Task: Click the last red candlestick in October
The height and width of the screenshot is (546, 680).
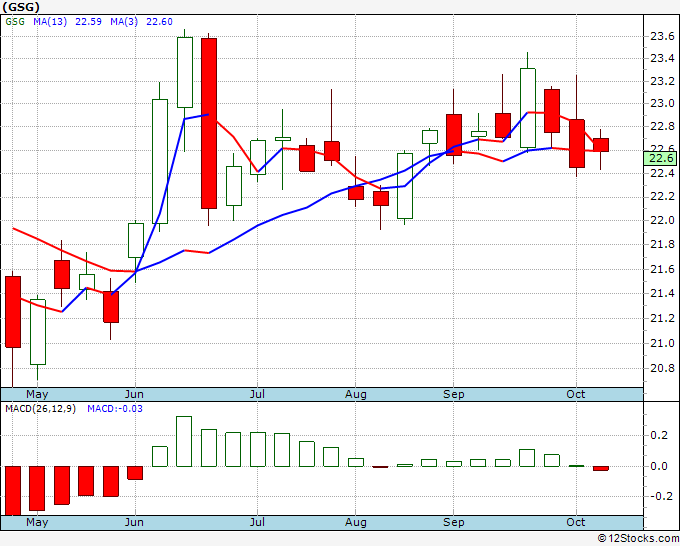Action: (x=601, y=145)
